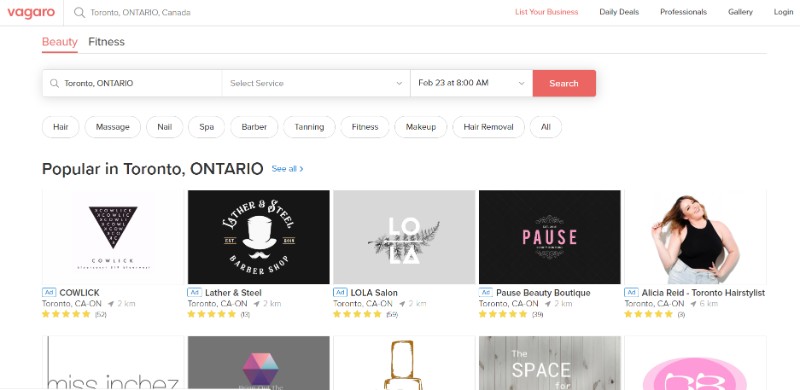Click LOLA Salon distance arrow icon
The width and height of the screenshot is (800, 390).
[x=402, y=304]
